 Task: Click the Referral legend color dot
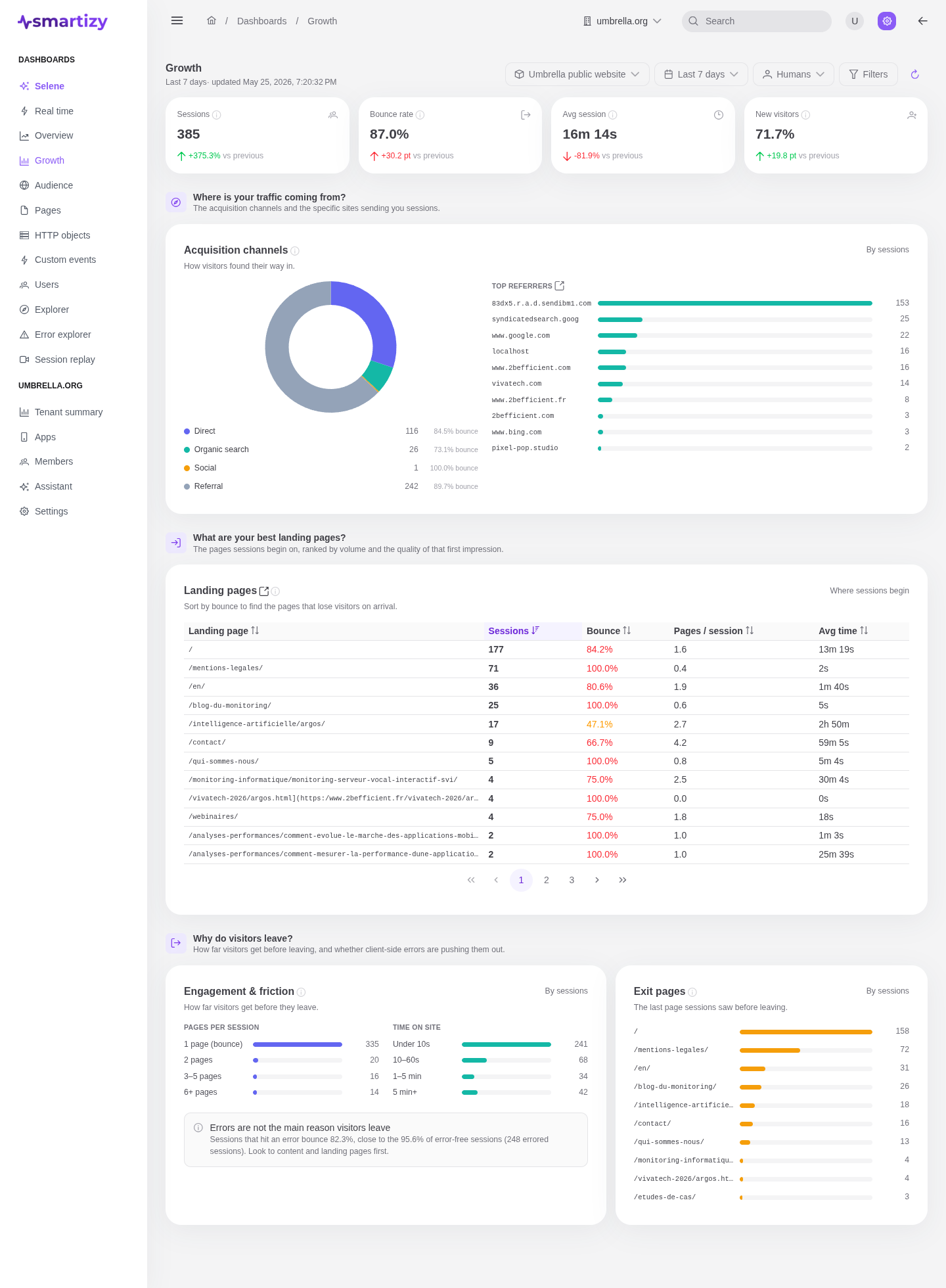187,486
